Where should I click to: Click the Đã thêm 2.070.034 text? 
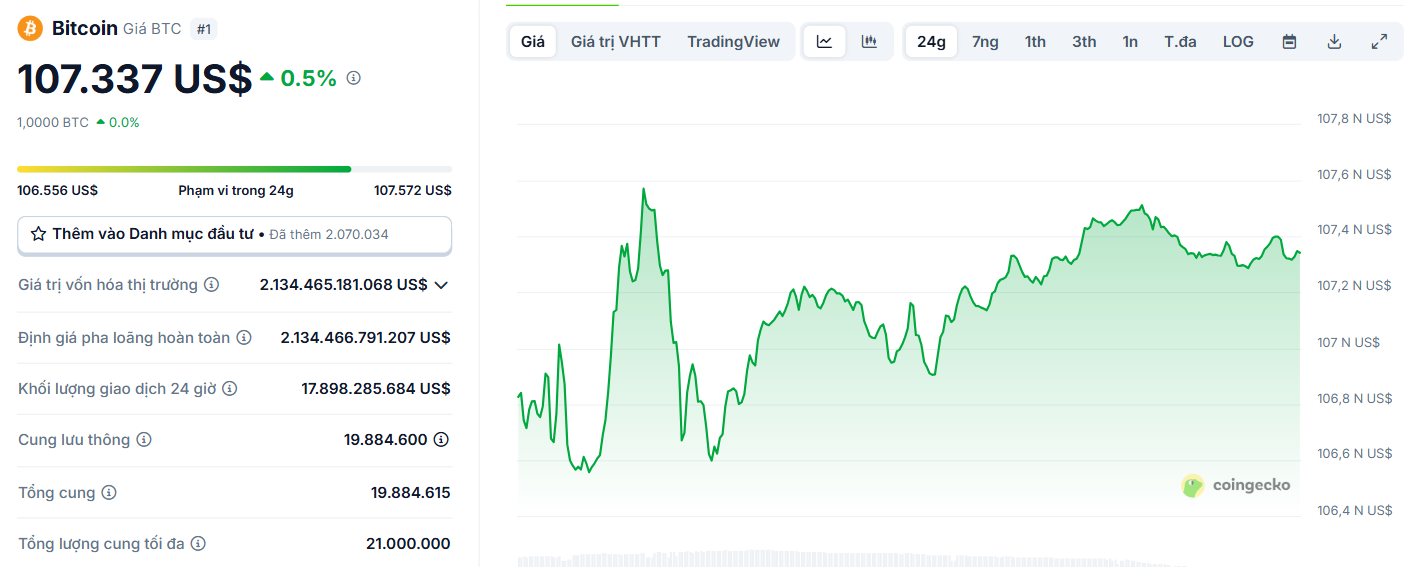(329, 234)
